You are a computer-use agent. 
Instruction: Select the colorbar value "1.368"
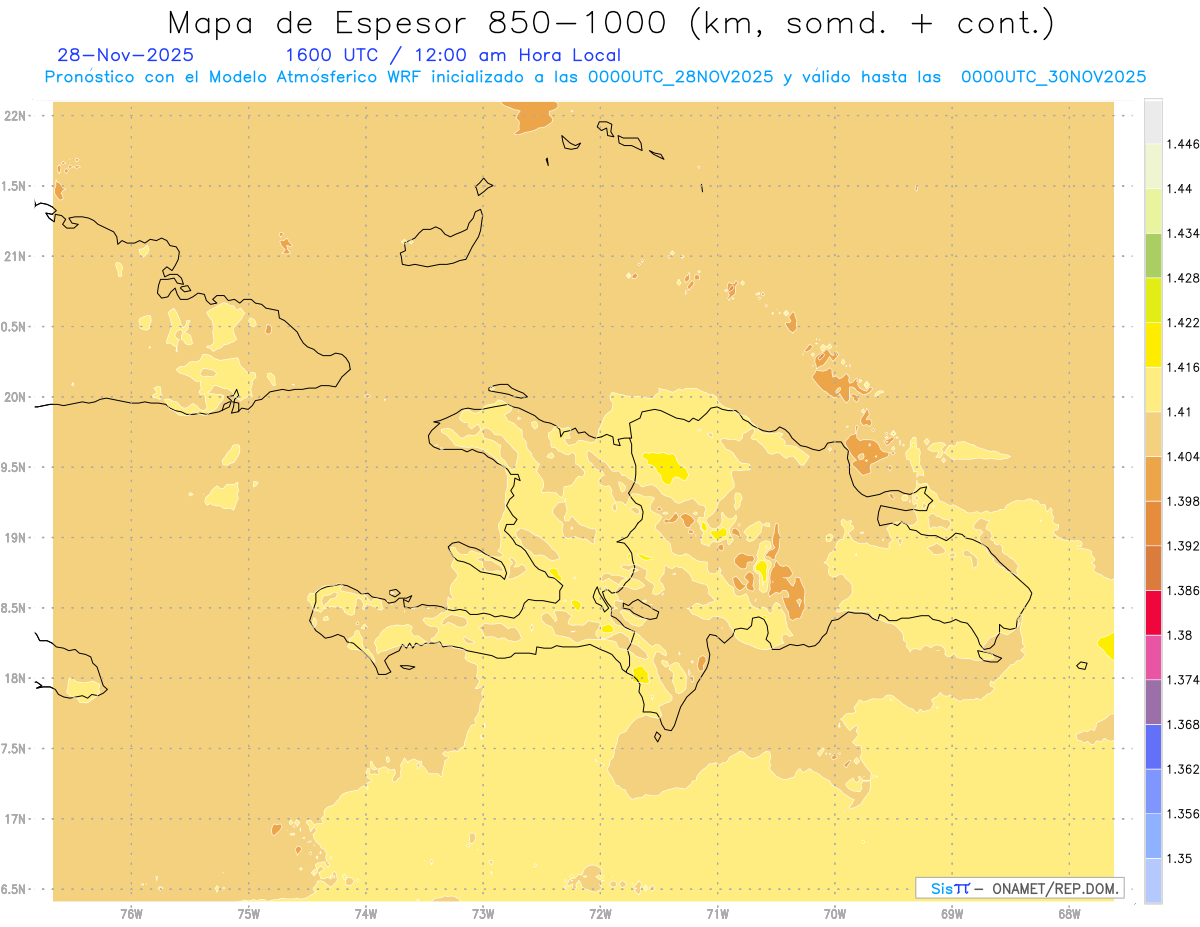tap(1183, 724)
